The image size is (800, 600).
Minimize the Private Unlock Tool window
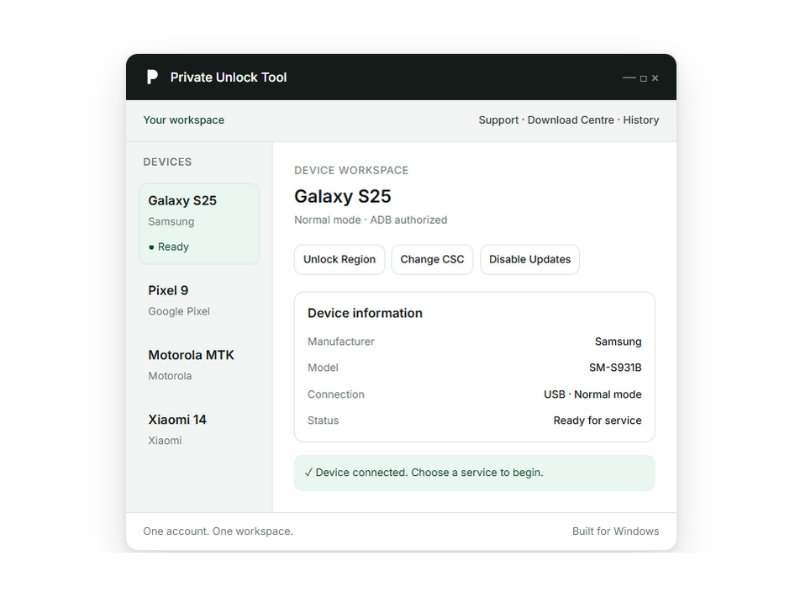(x=629, y=78)
